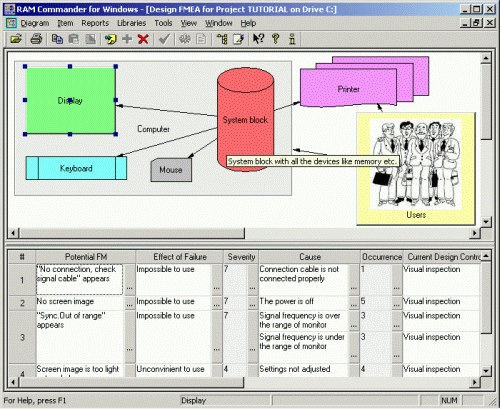Click 'Unconvinient to use' effect cell
The image size is (500, 409).
coord(174,369)
